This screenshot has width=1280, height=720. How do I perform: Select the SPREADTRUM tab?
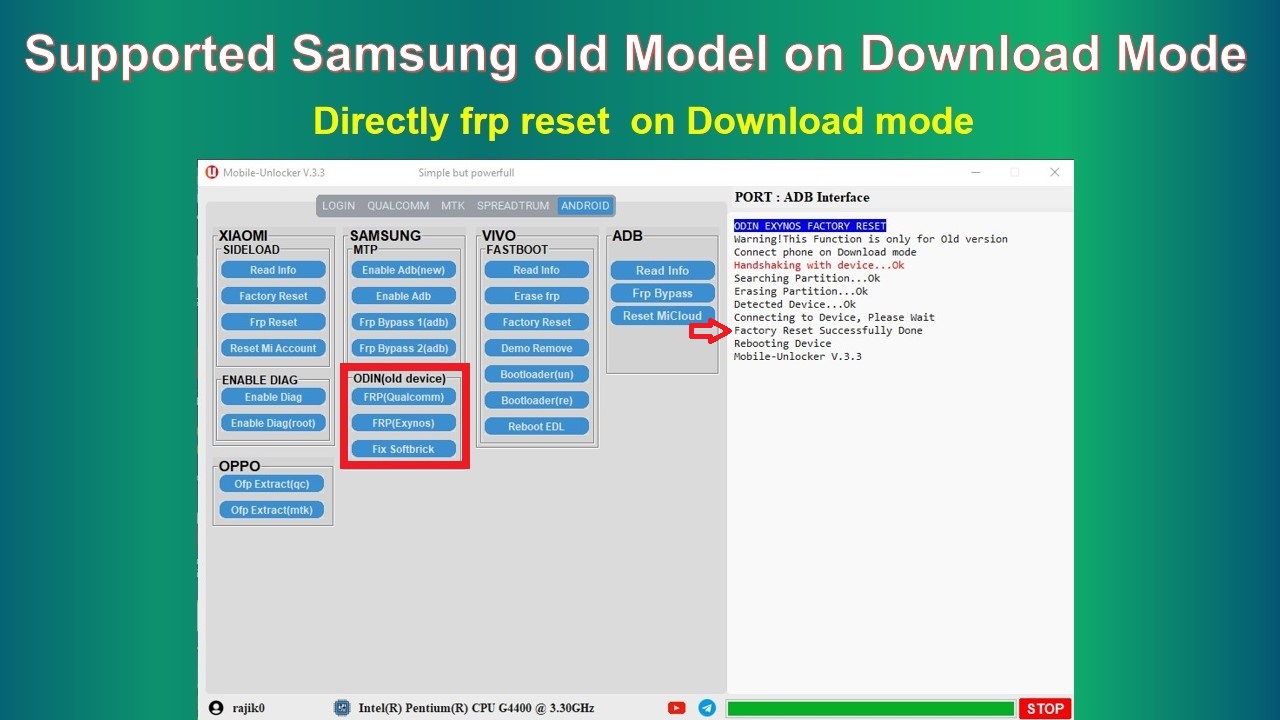tap(513, 206)
